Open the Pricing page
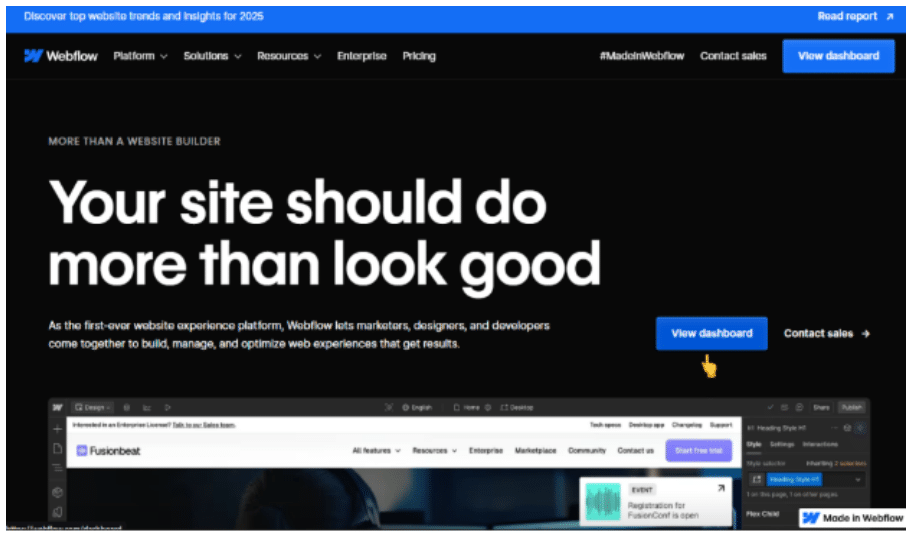This screenshot has height=536, width=914. [x=419, y=56]
